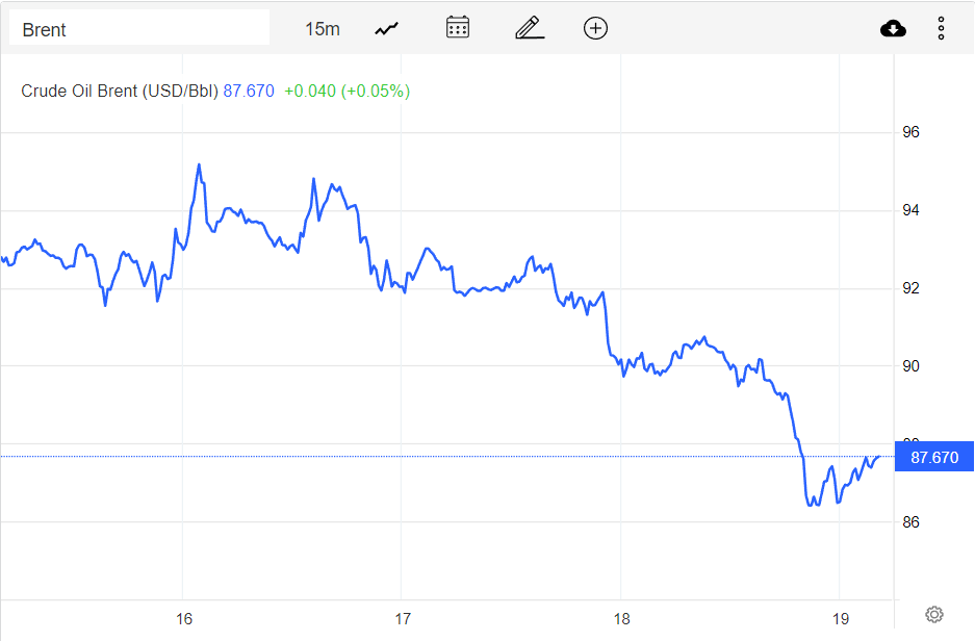The height and width of the screenshot is (641, 977).
Task: Open the three-dot more options menu
Action: (x=941, y=28)
